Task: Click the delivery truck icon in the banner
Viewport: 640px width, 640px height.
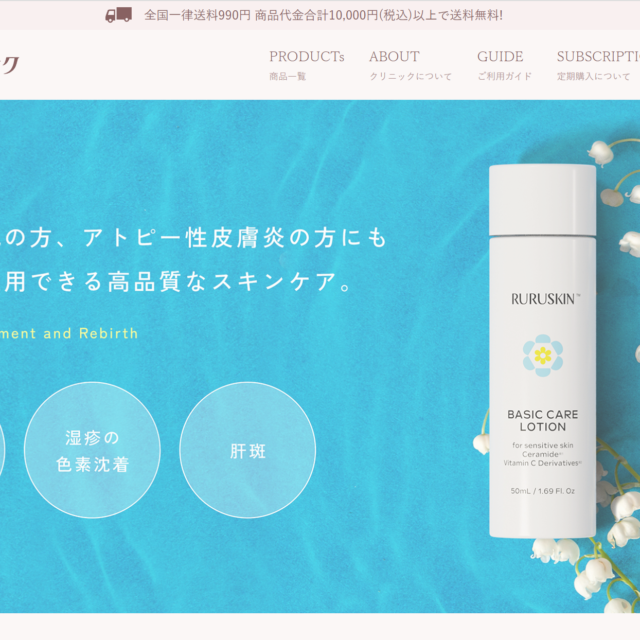Action: point(118,15)
